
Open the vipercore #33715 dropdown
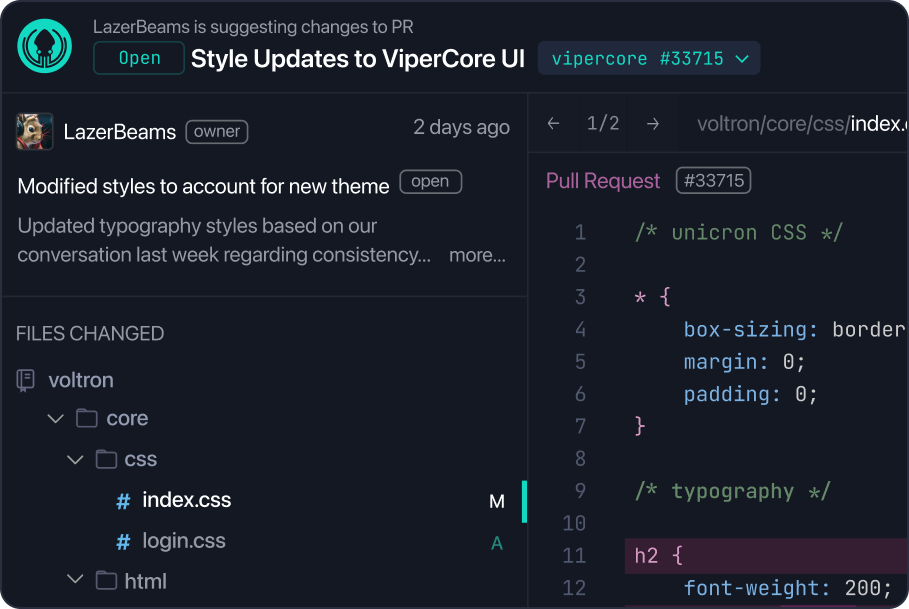point(649,58)
